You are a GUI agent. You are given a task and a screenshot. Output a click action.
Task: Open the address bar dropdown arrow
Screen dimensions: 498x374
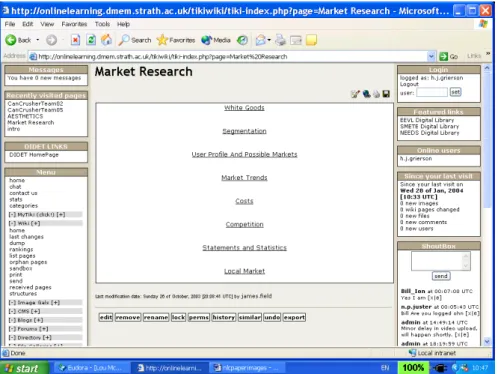[x=431, y=56]
